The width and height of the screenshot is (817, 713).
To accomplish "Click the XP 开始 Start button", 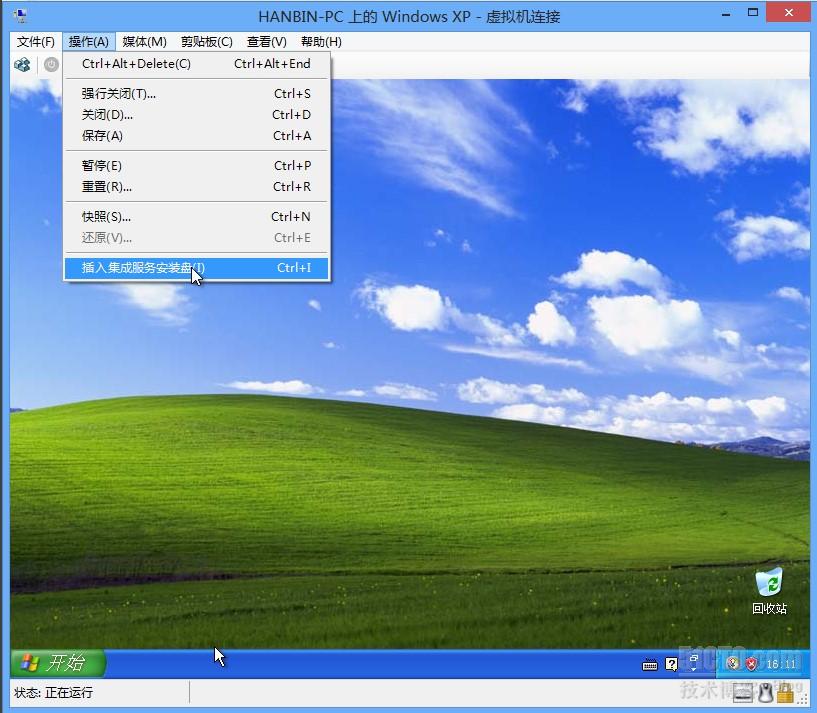I will click(x=57, y=663).
